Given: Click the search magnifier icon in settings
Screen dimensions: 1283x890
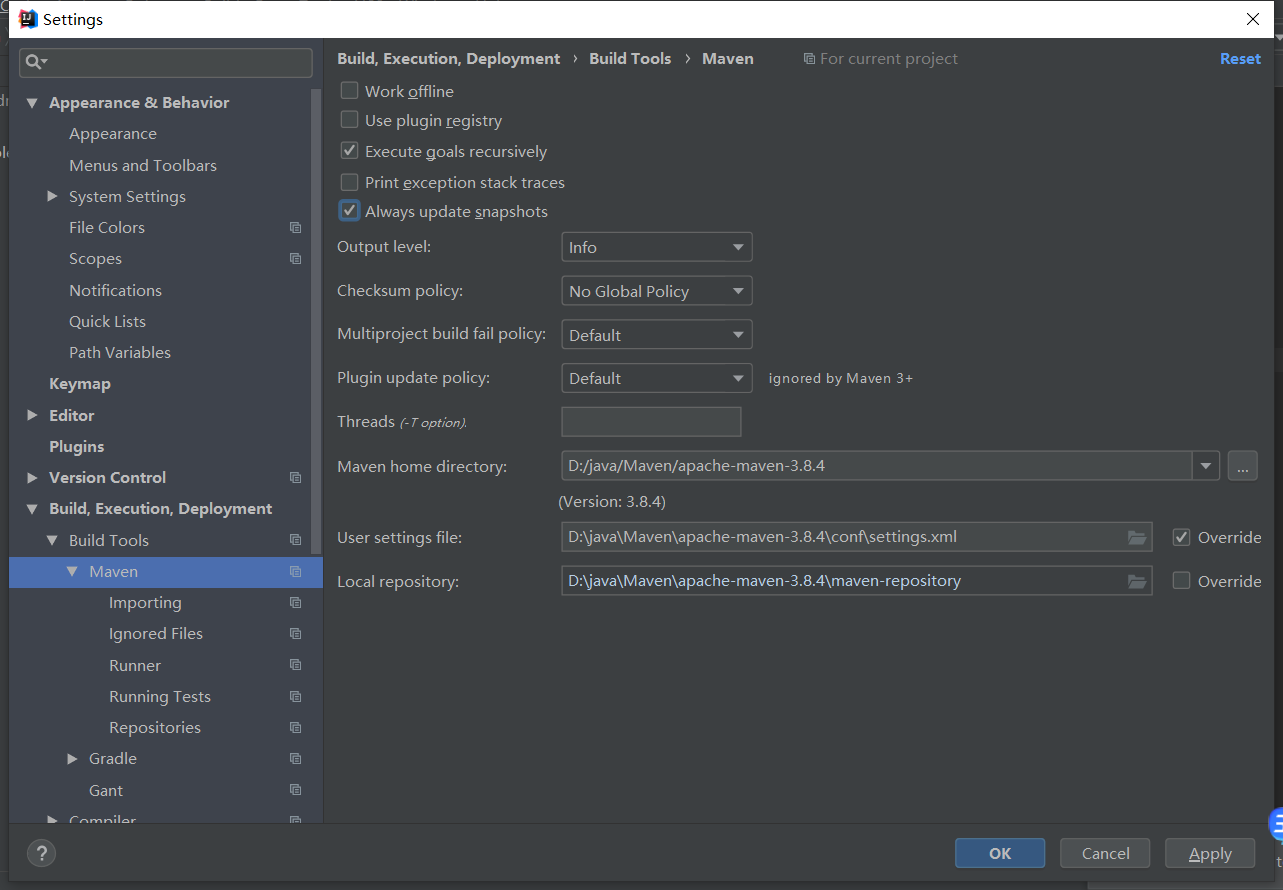Looking at the screenshot, I should pos(36,62).
